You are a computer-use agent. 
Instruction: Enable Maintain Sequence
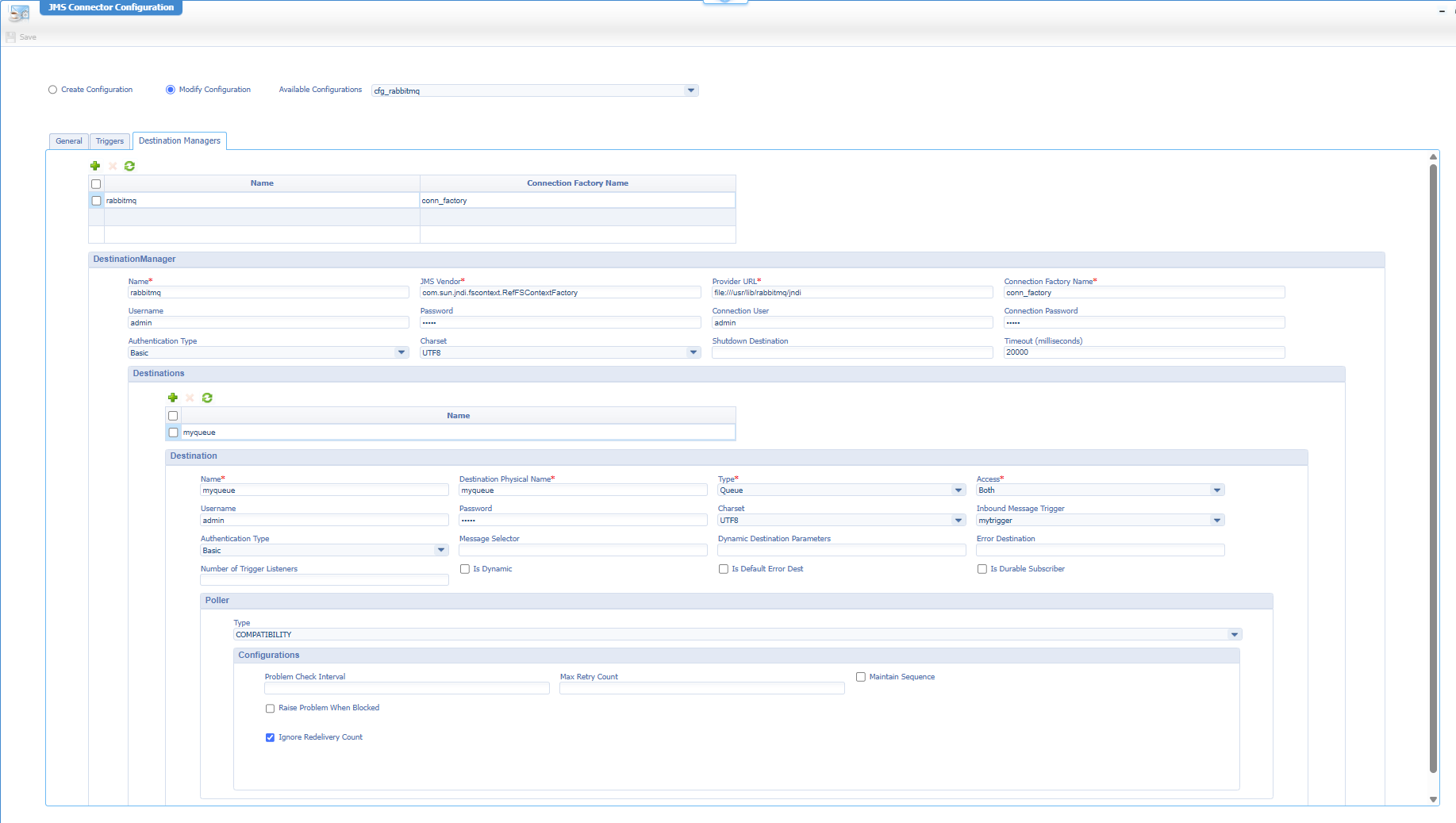[861, 676]
